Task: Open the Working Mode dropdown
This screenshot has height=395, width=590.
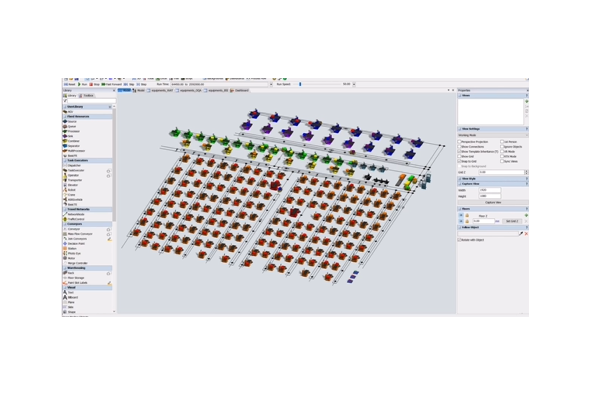Action: (x=493, y=135)
